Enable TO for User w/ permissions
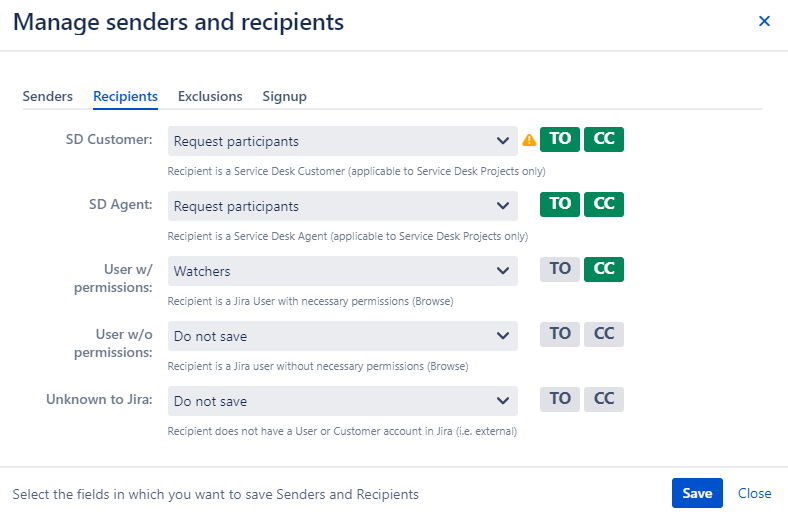The image size is (788, 515). [560, 269]
